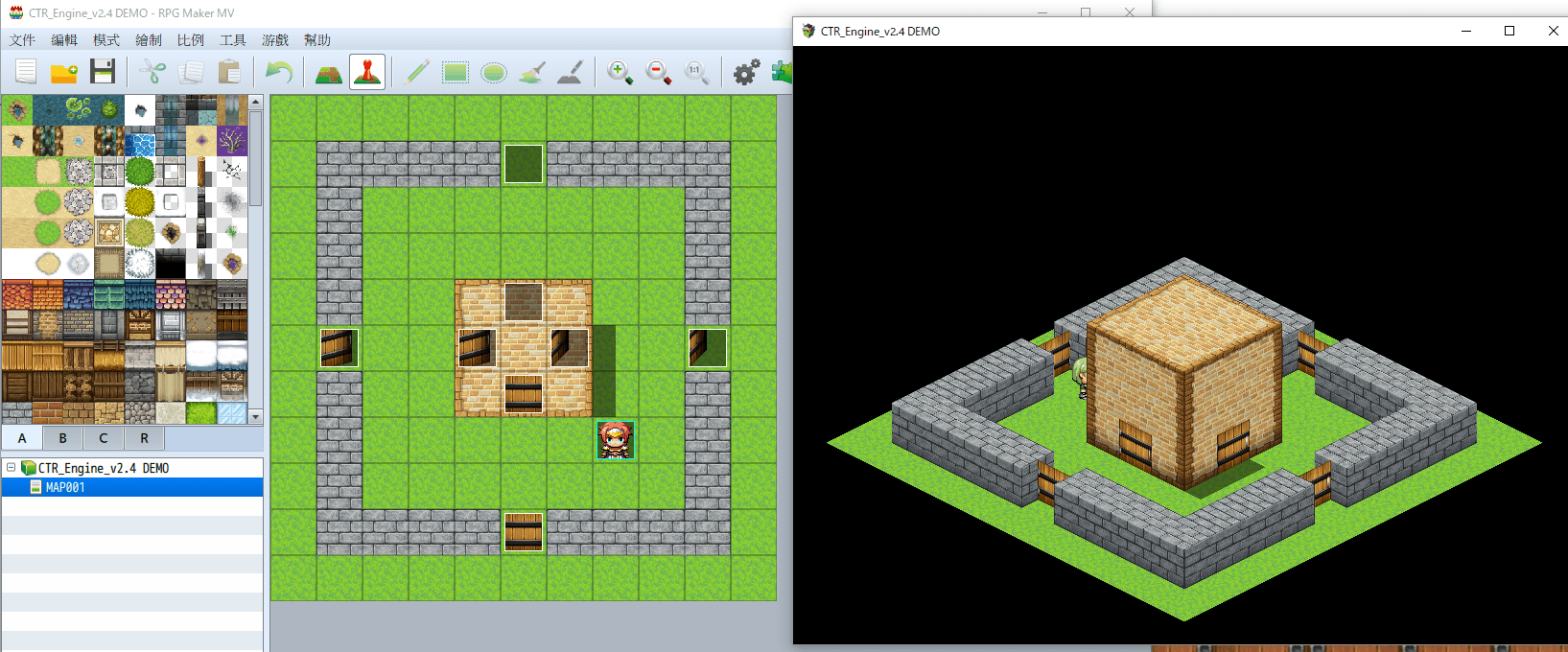Screen dimensions: 1568x652
Task: Select the Shadow Pen tool
Action: [571, 72]
